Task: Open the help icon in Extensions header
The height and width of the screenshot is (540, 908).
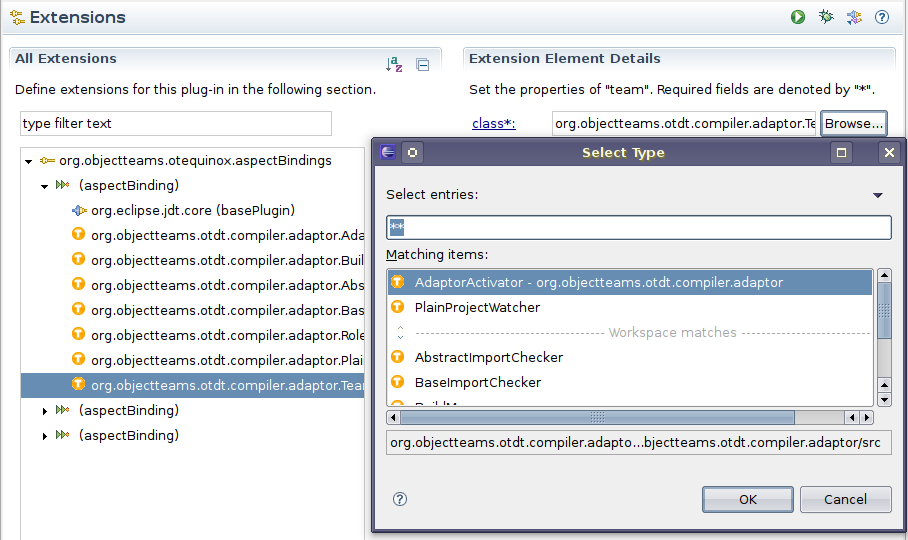Action: pos(882,17)
